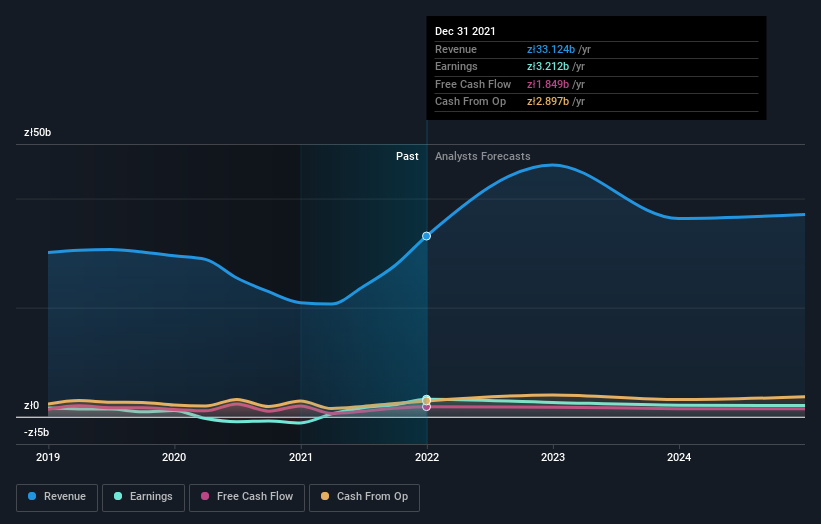Click the revenue line peak near 2023

[x=553, y=165]
